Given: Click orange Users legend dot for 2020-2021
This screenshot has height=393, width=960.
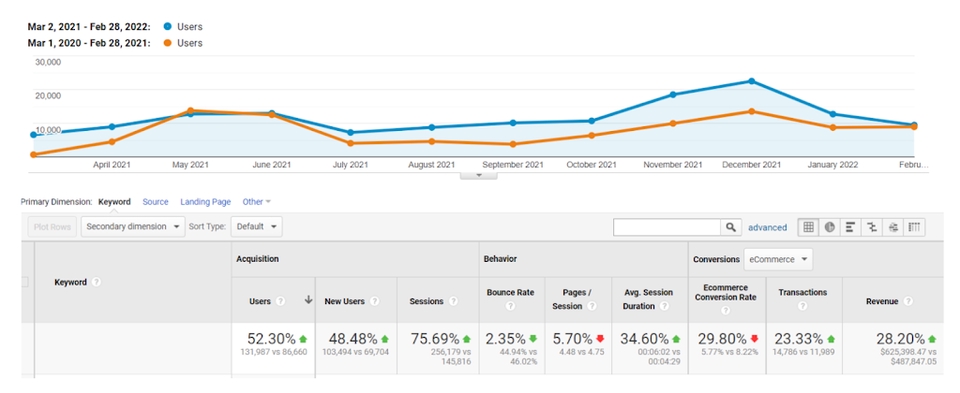Looking at the screenshot, I should tap(167, 43).
